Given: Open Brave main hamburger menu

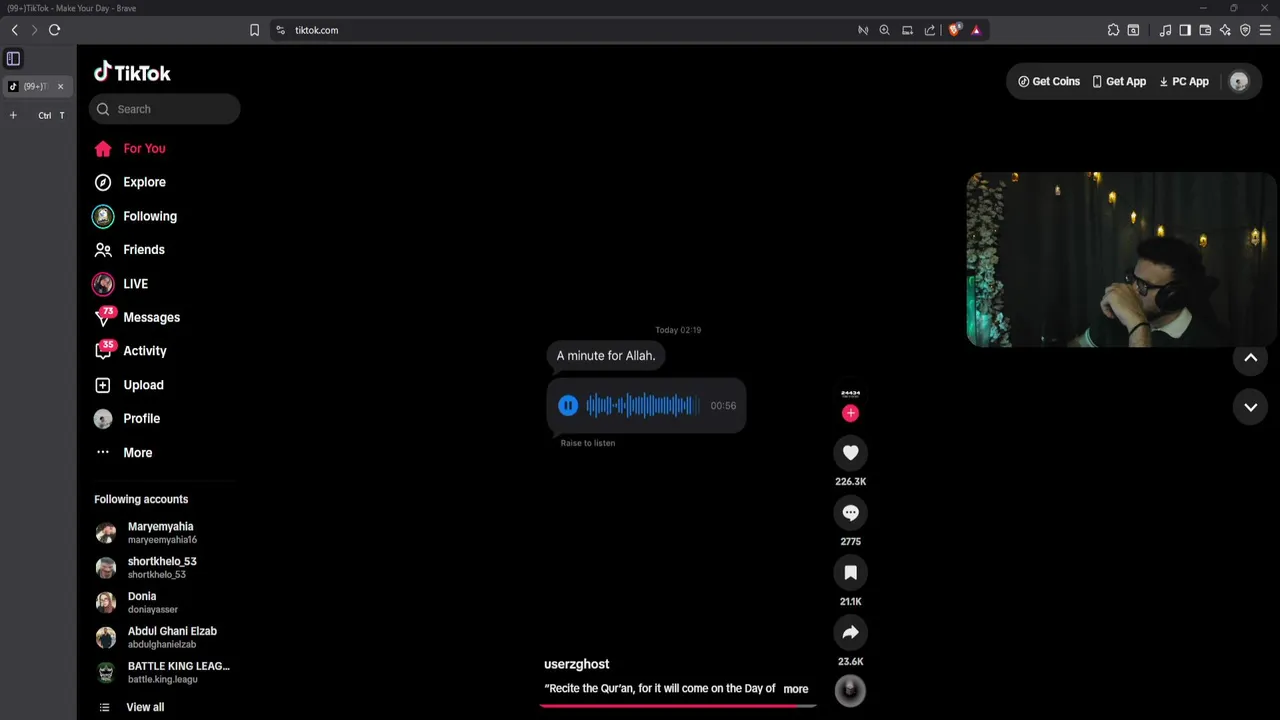Looking at the screenshot, I should click(1265, 30).
